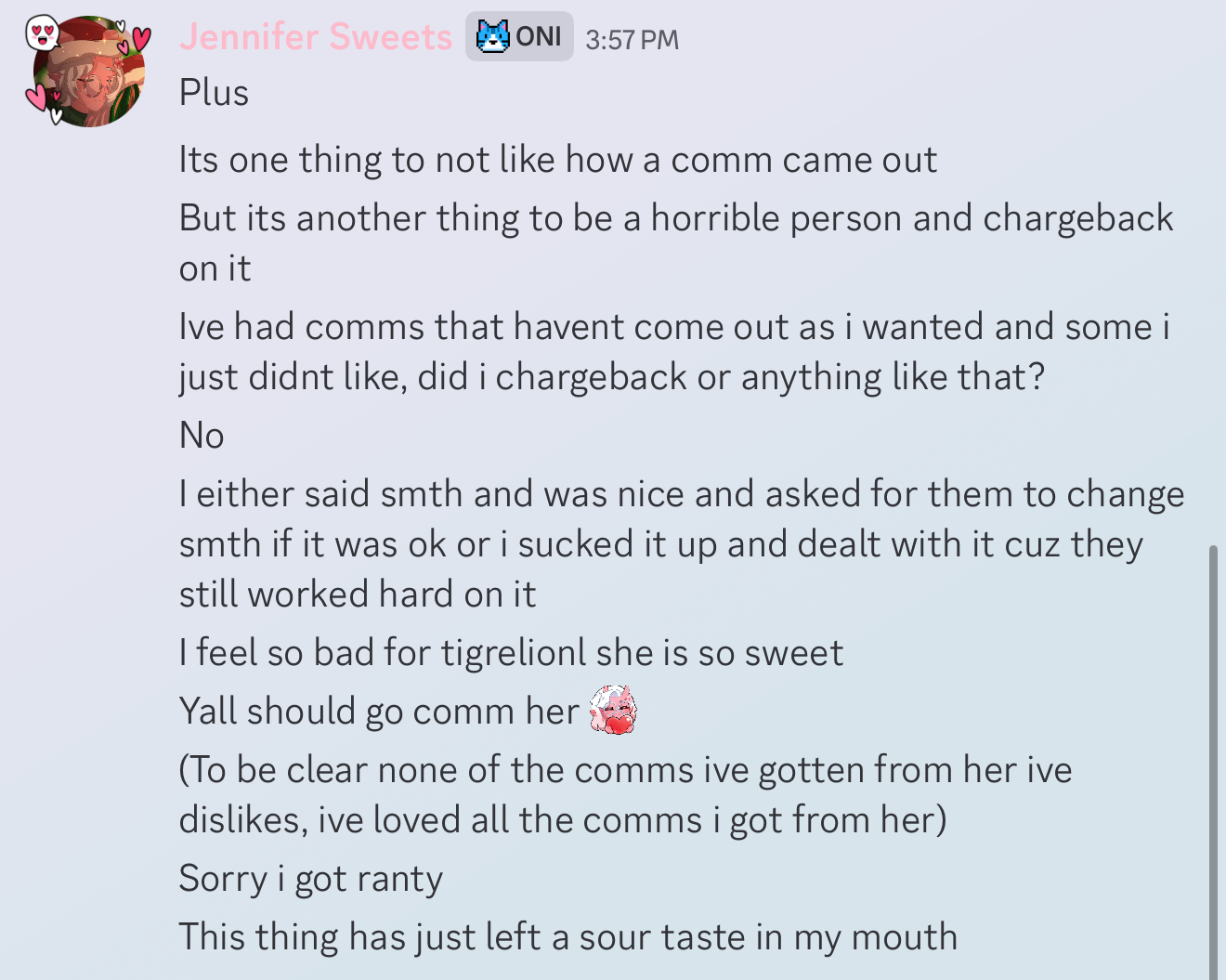Select the single-word "No" message
Screen dimensions: 1226x980
coord(202,436)
